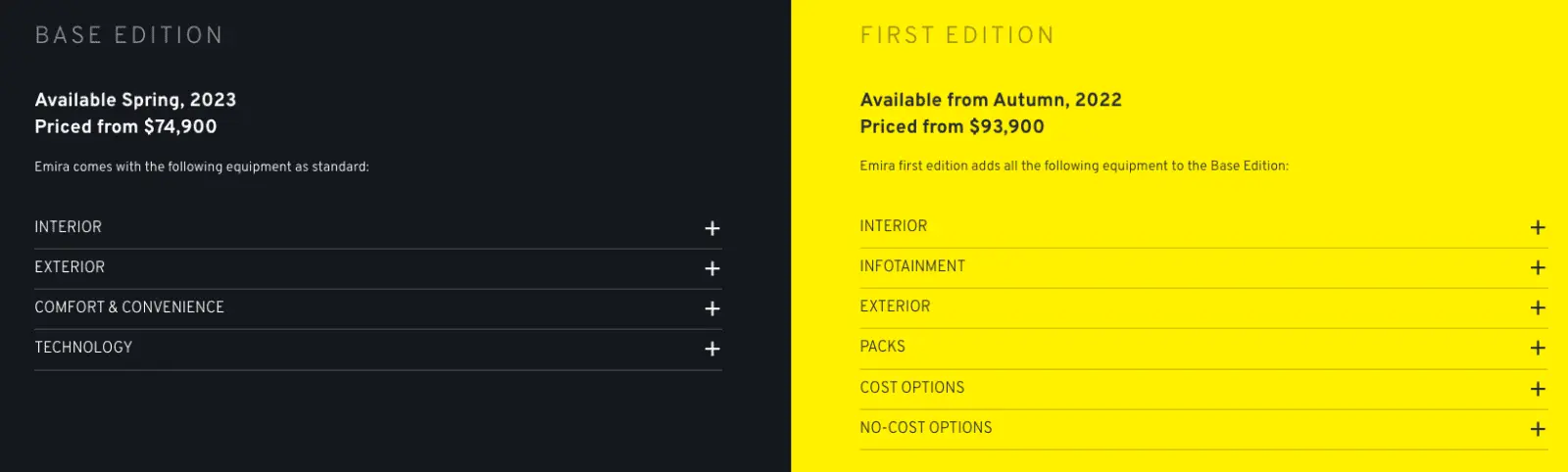The image size is (1568, 472).
Task: Show the Cost Options list
Action: point(912,388)
